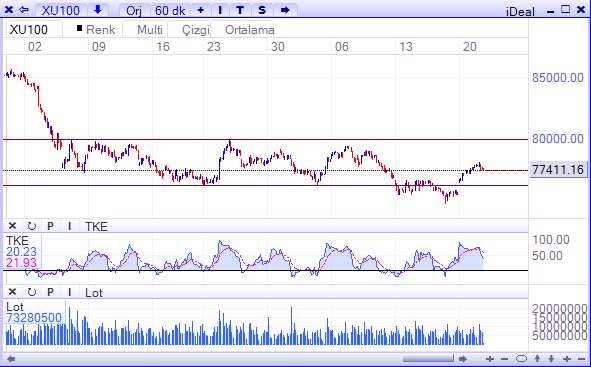591x367 pixels.
Task: Click the I button of the Lot panel
Action: 69,292
